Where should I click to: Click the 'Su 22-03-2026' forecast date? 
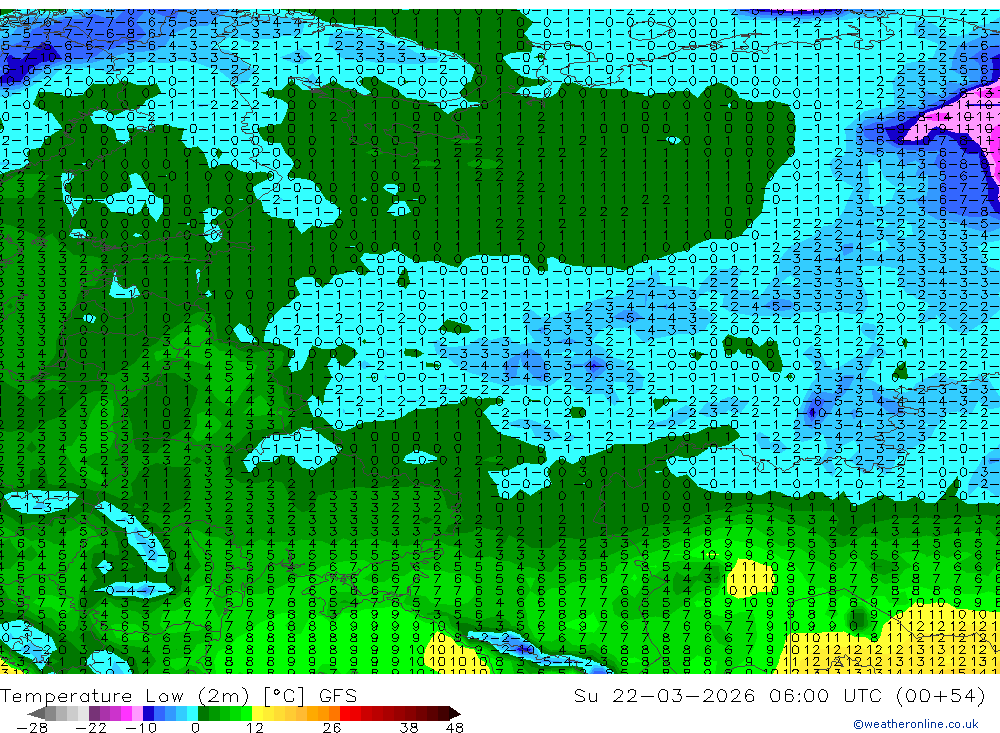(664, 695)
